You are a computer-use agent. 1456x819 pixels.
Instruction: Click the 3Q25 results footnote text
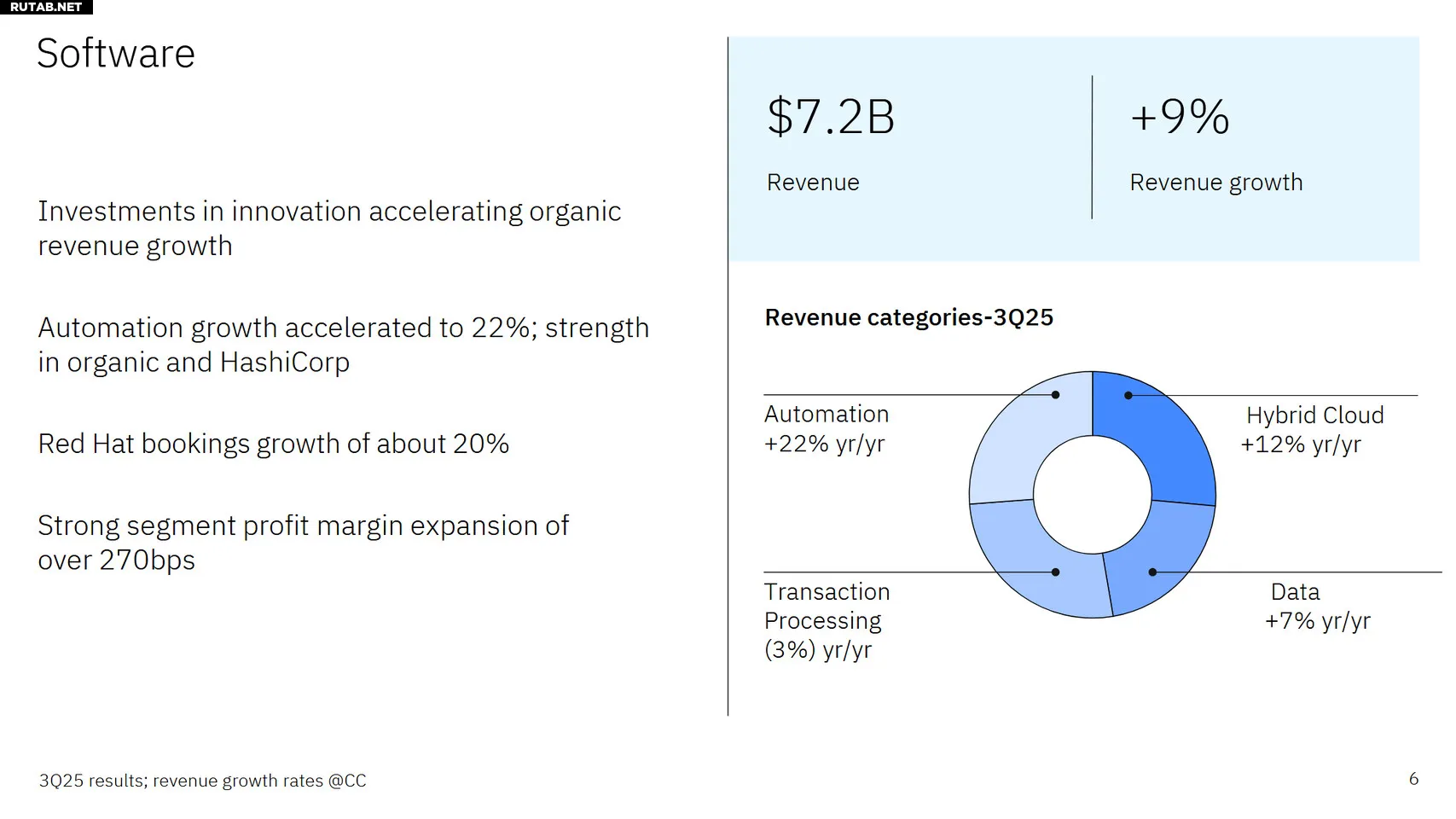click(202, 781)
